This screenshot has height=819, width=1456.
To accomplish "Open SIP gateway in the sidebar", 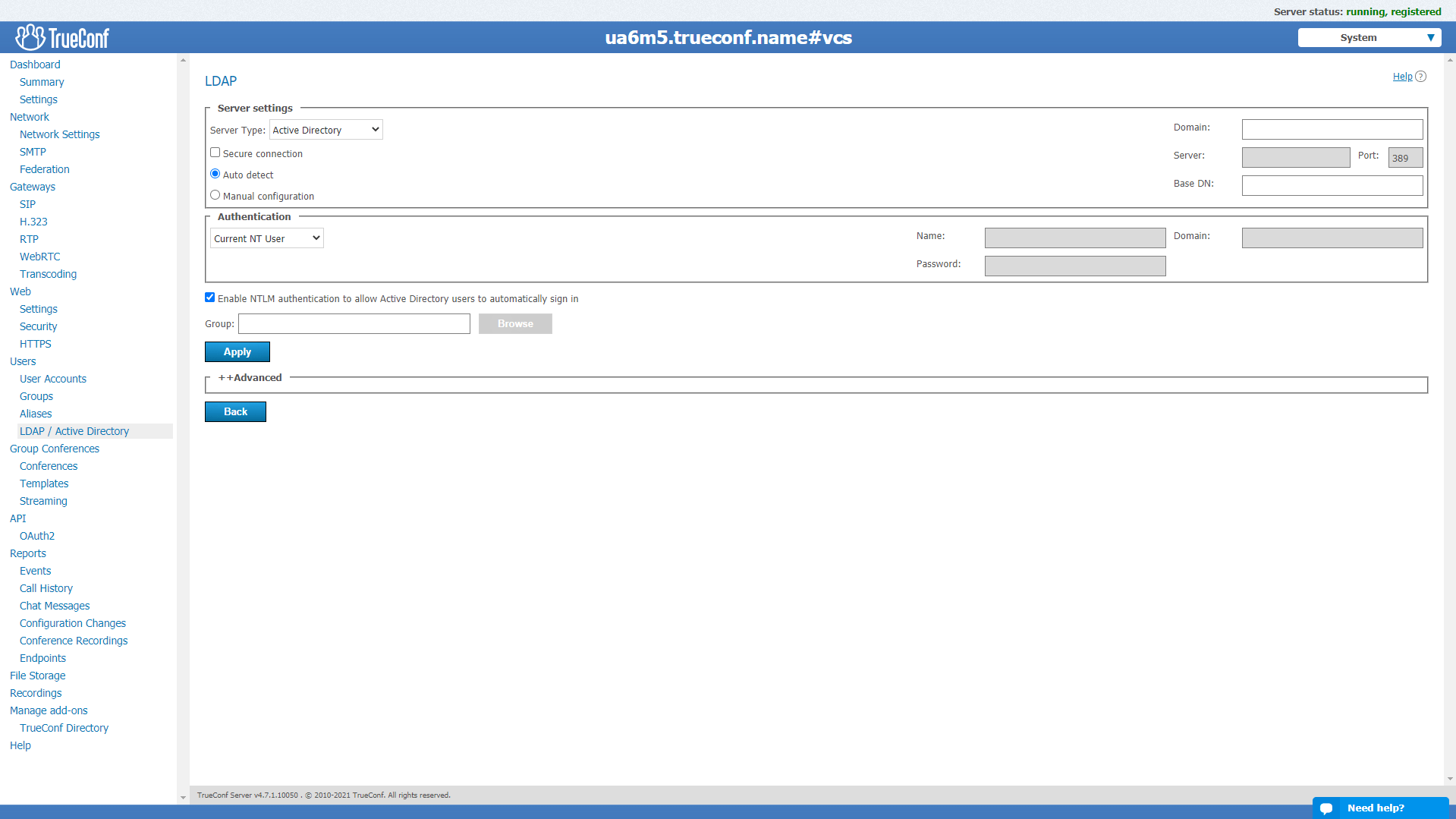I will click(x=27, y=204).
